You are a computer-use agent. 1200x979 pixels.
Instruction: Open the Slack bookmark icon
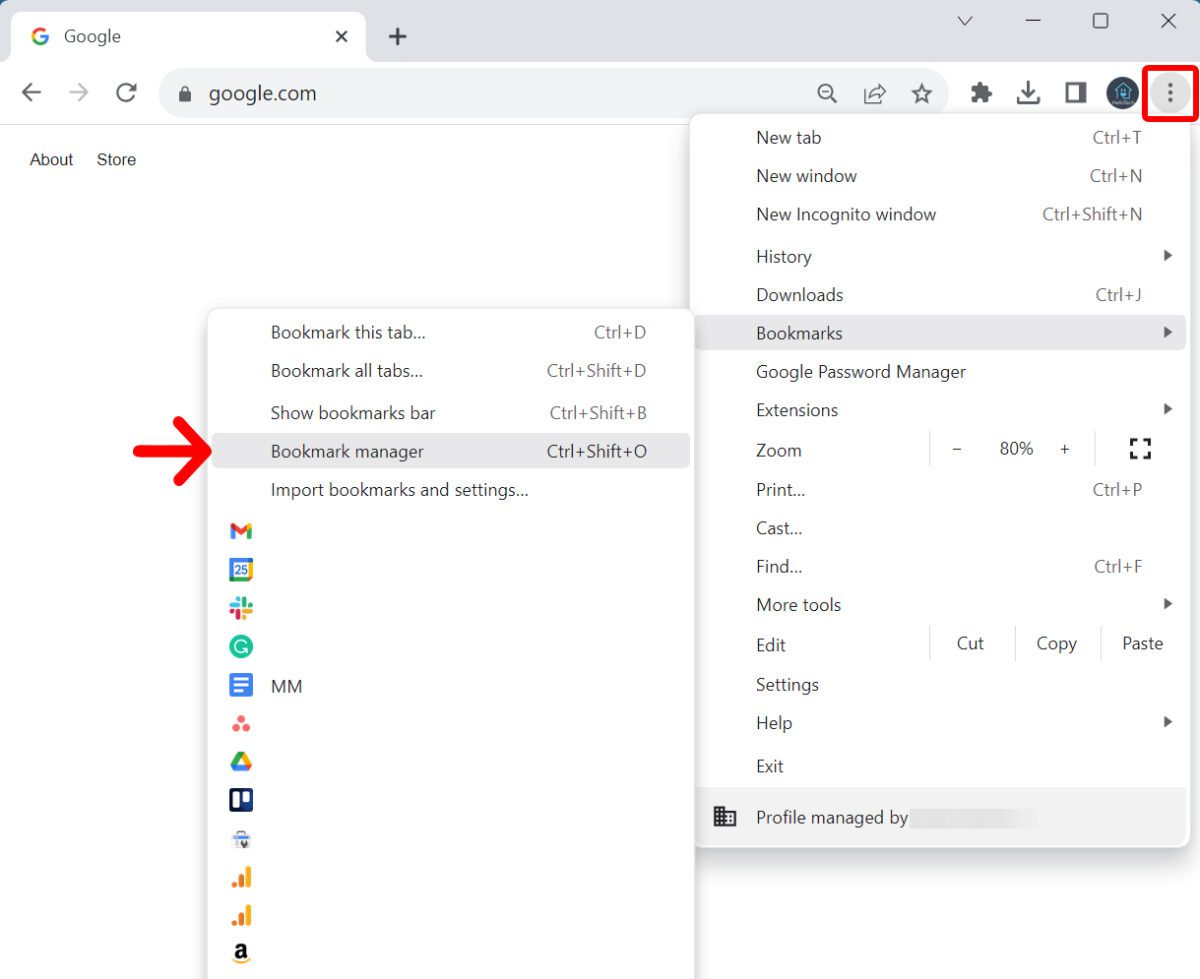point(240,607)
